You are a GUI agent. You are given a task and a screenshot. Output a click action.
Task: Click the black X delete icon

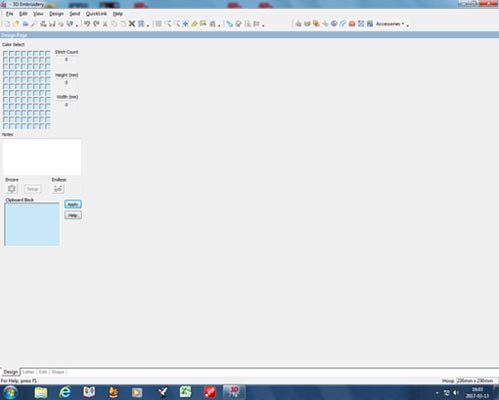coord(132,24)
